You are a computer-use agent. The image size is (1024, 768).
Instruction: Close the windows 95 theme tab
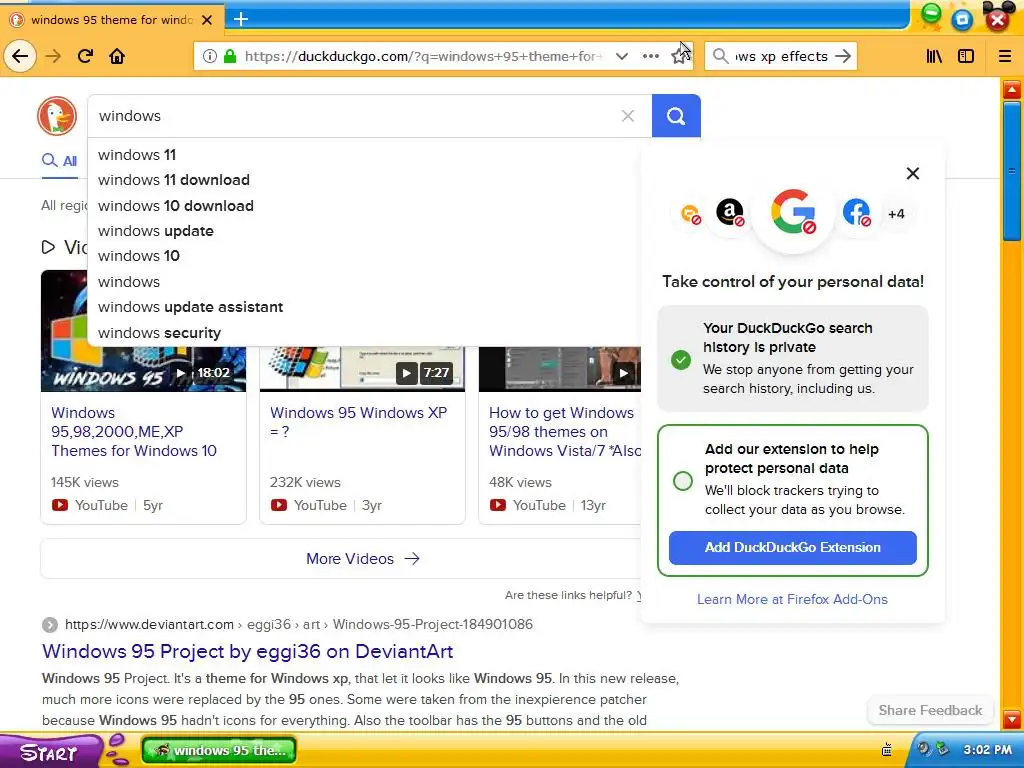[x=207, y=20]
